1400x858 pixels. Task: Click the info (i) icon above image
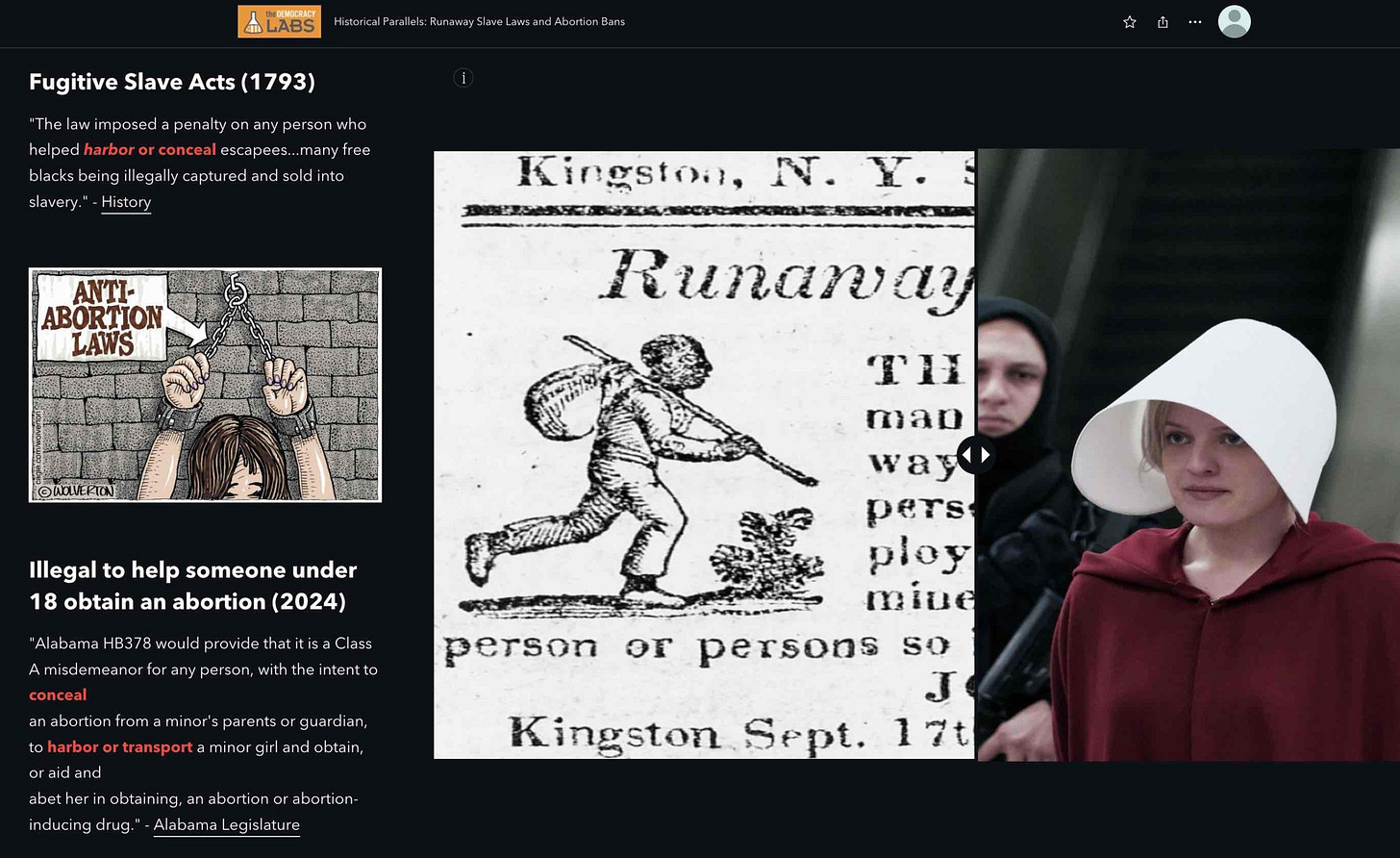point(463,78)
